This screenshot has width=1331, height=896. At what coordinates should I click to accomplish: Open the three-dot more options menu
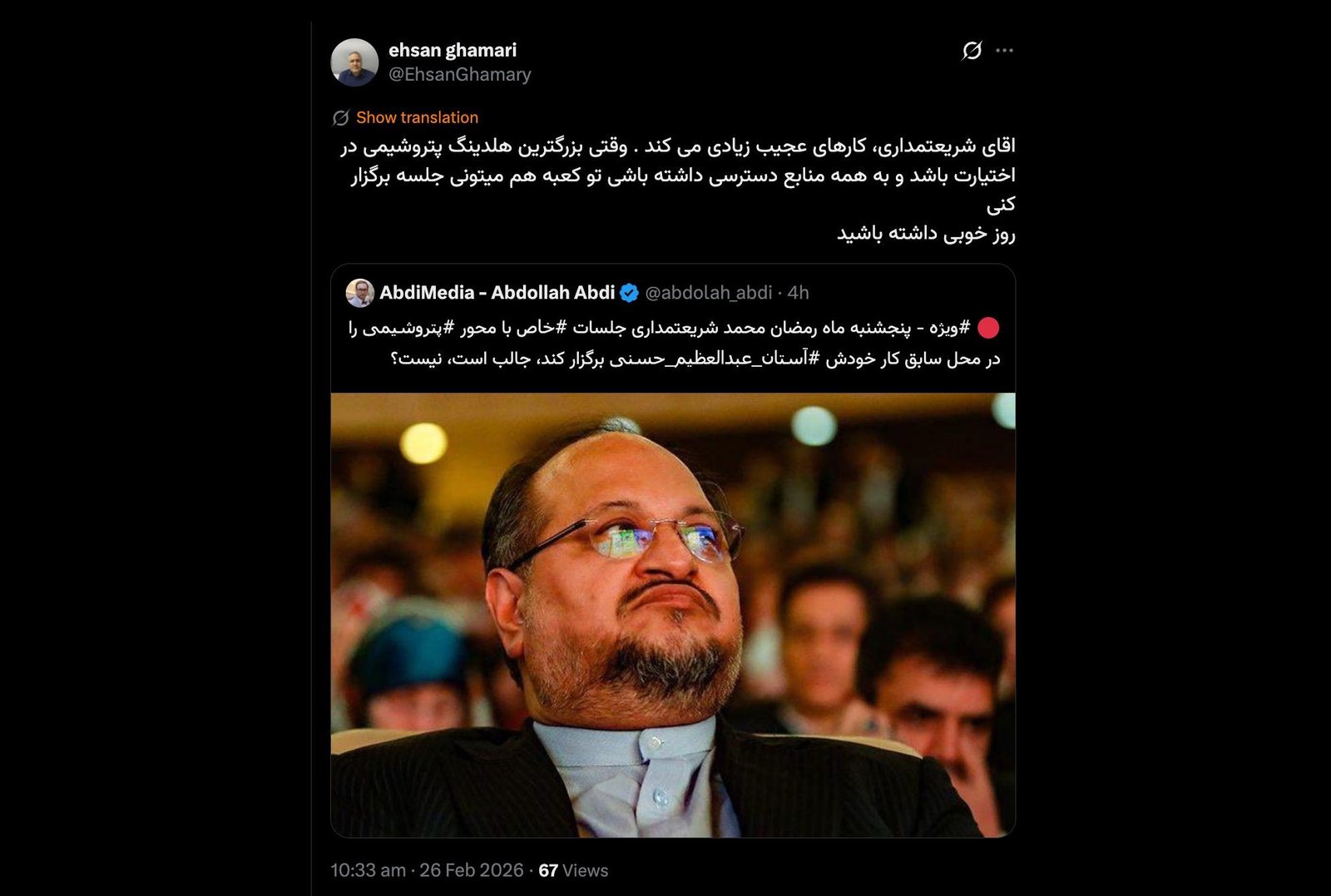(x=1004, y=51)
